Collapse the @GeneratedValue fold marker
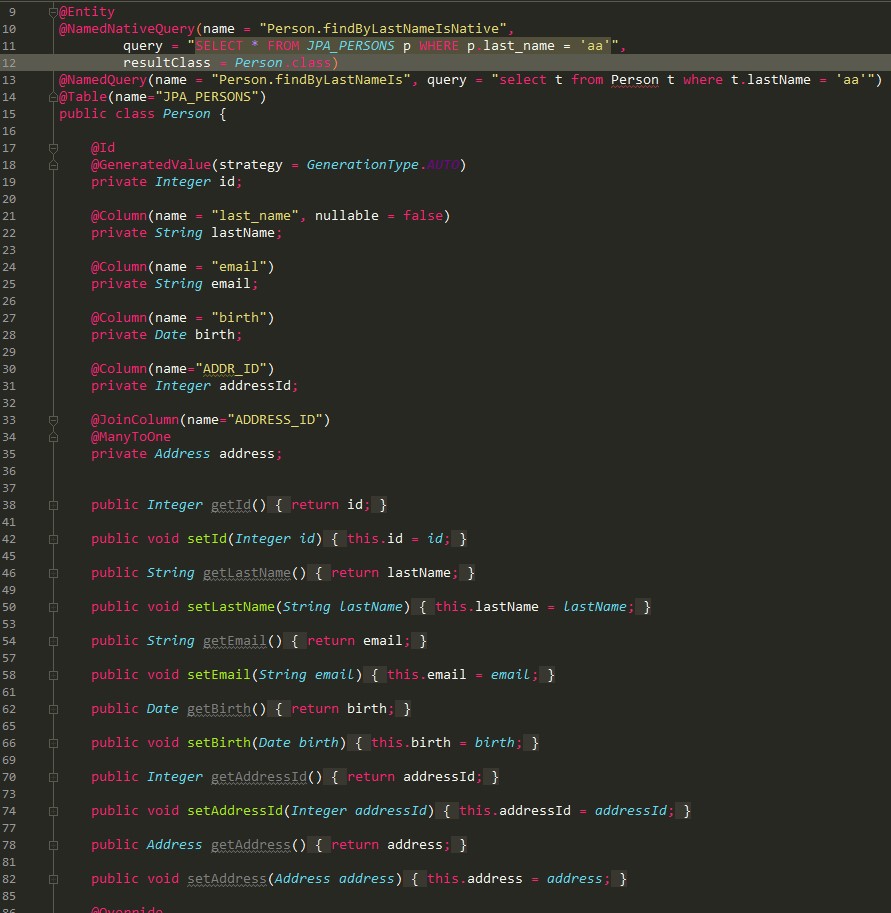Viewport: 891px width, 913px height. (52, 164)
